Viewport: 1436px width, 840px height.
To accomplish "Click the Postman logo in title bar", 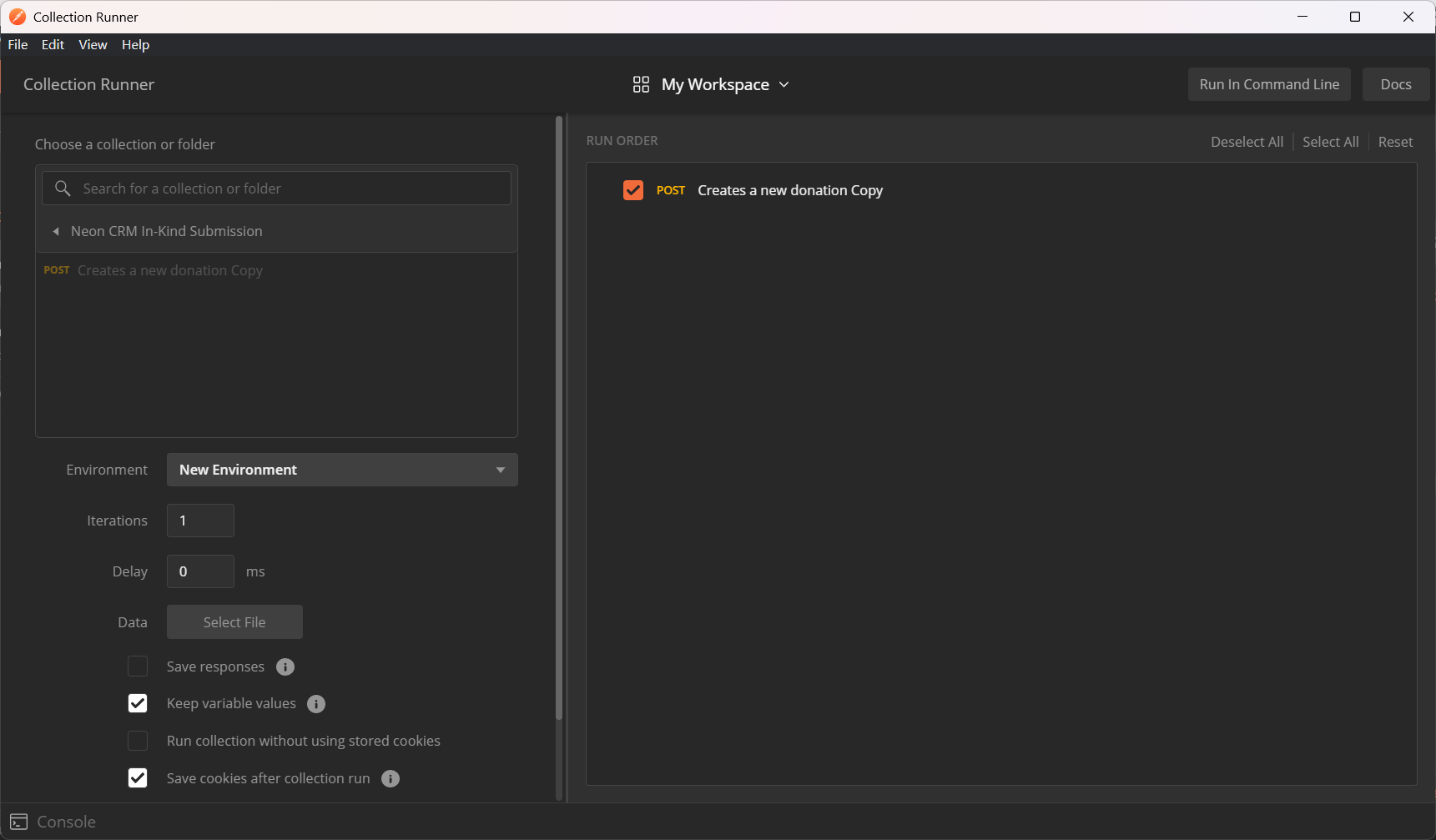I will click(x=18, y=17).
